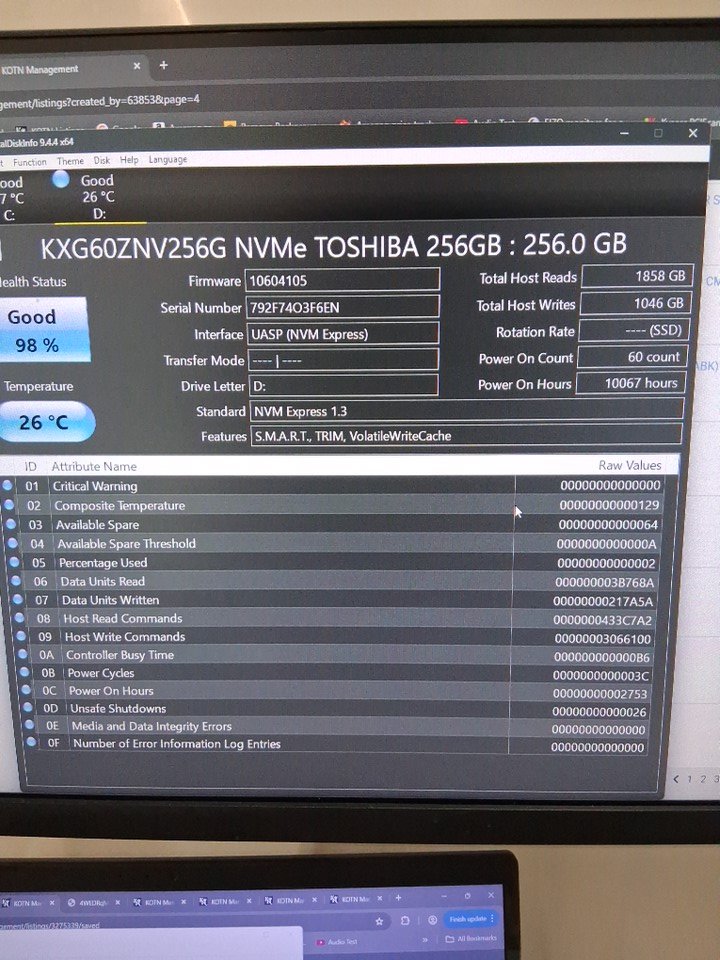Open the Help menu
This screenshot has height=960, width=720.
129,160
